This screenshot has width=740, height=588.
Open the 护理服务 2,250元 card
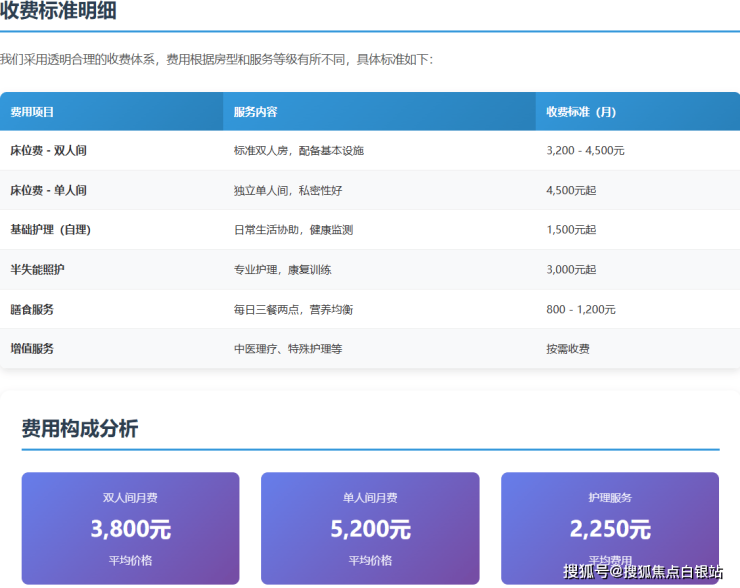click(610, 528)
